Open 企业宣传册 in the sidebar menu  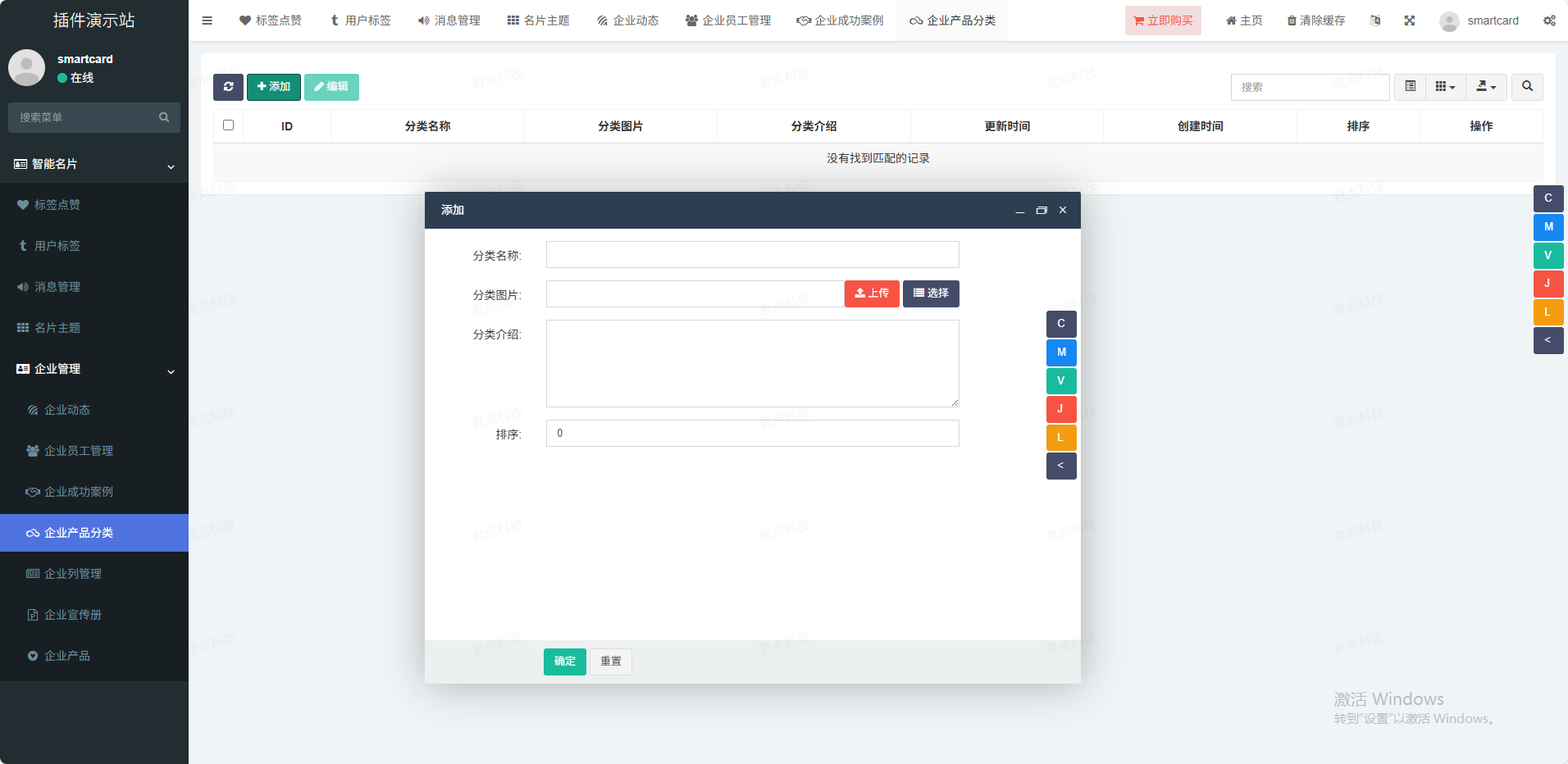tap(73, 615)
